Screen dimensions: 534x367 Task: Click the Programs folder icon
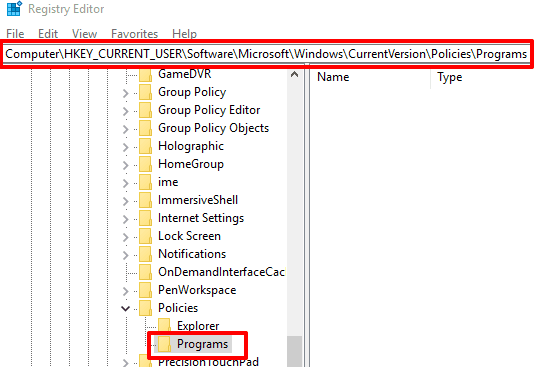pos(164,344)
